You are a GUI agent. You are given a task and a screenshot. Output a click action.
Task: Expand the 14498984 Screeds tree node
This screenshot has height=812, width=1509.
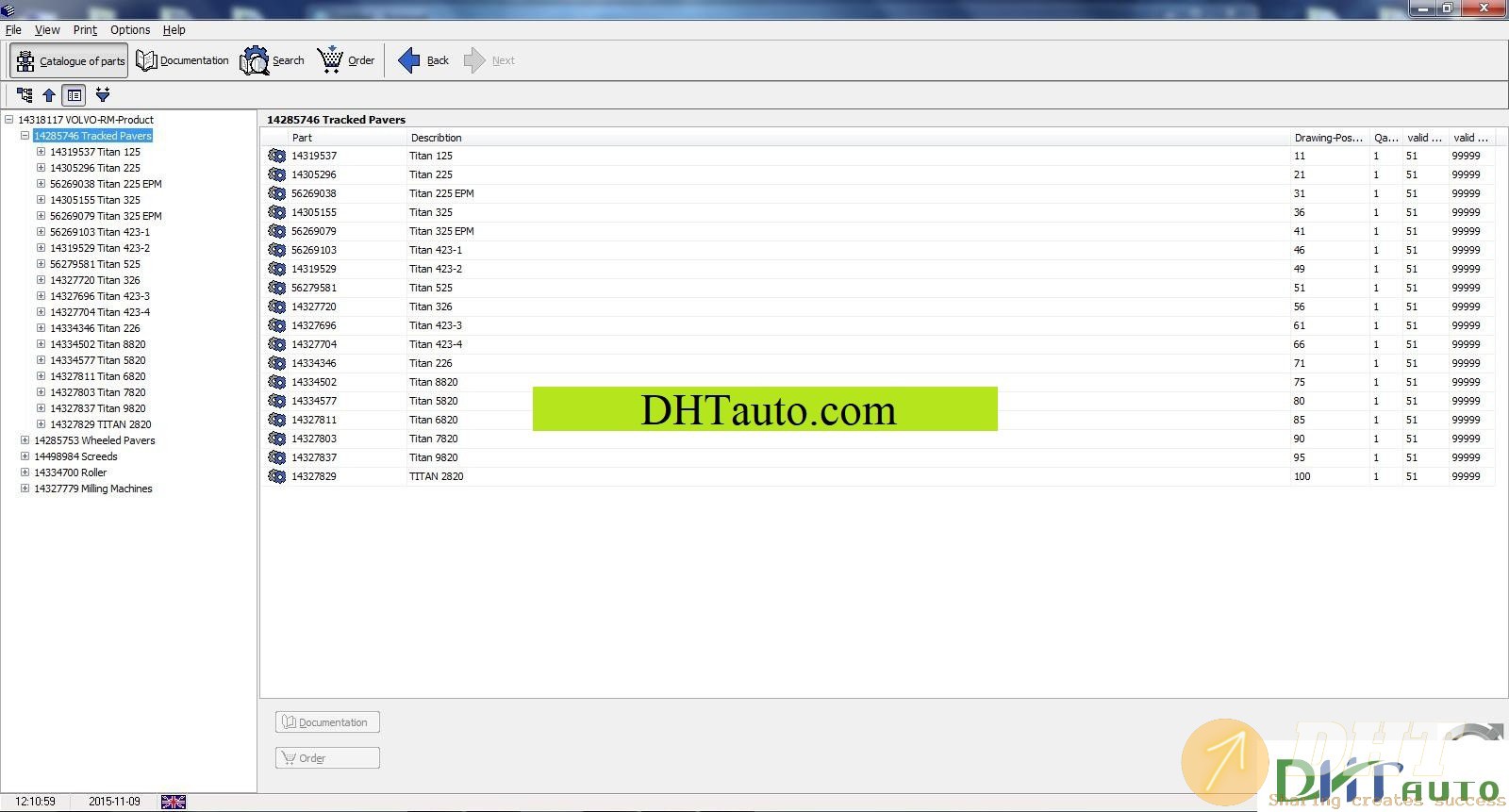[x=25, y=456]
